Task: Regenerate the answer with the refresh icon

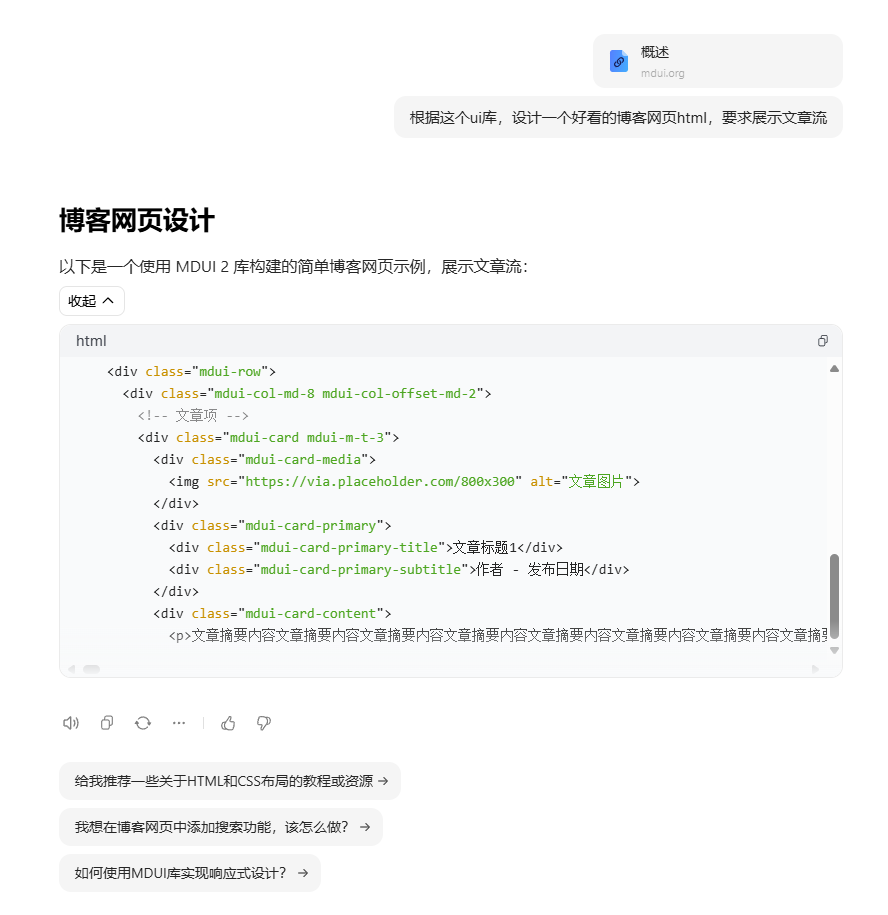Action: (x=143, y=723)
